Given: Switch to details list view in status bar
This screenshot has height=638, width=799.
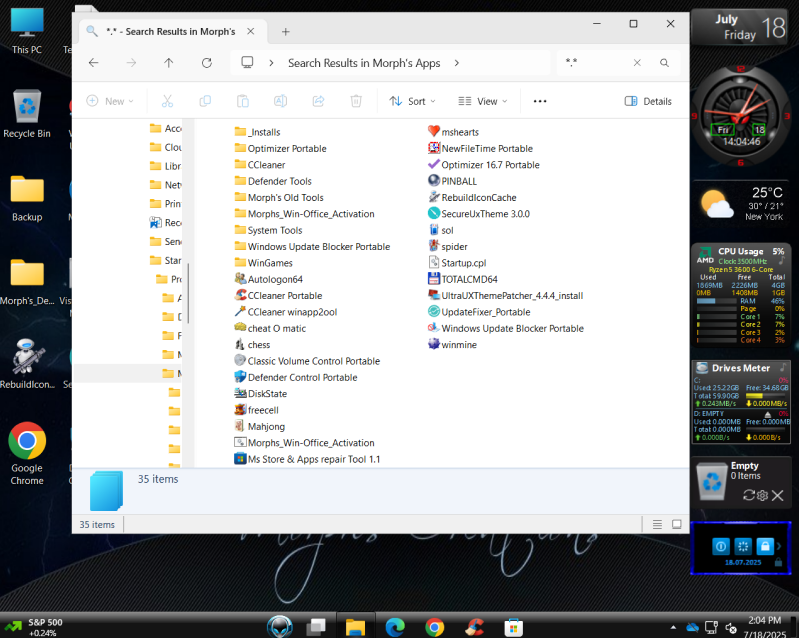Looking at the screenshot, I should point(657,524).
